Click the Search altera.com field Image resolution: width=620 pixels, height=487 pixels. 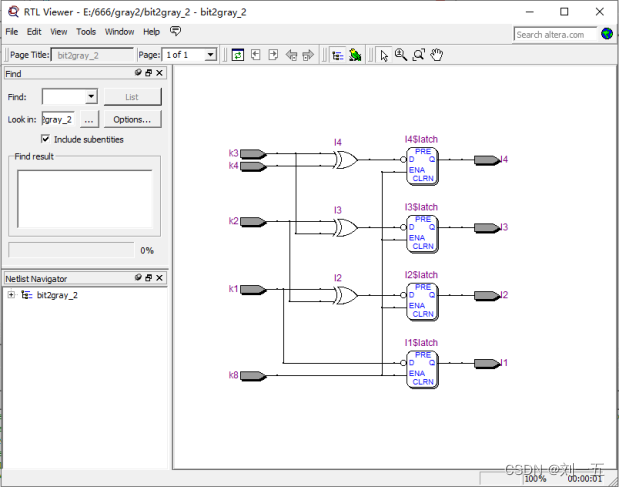point(556,34)
